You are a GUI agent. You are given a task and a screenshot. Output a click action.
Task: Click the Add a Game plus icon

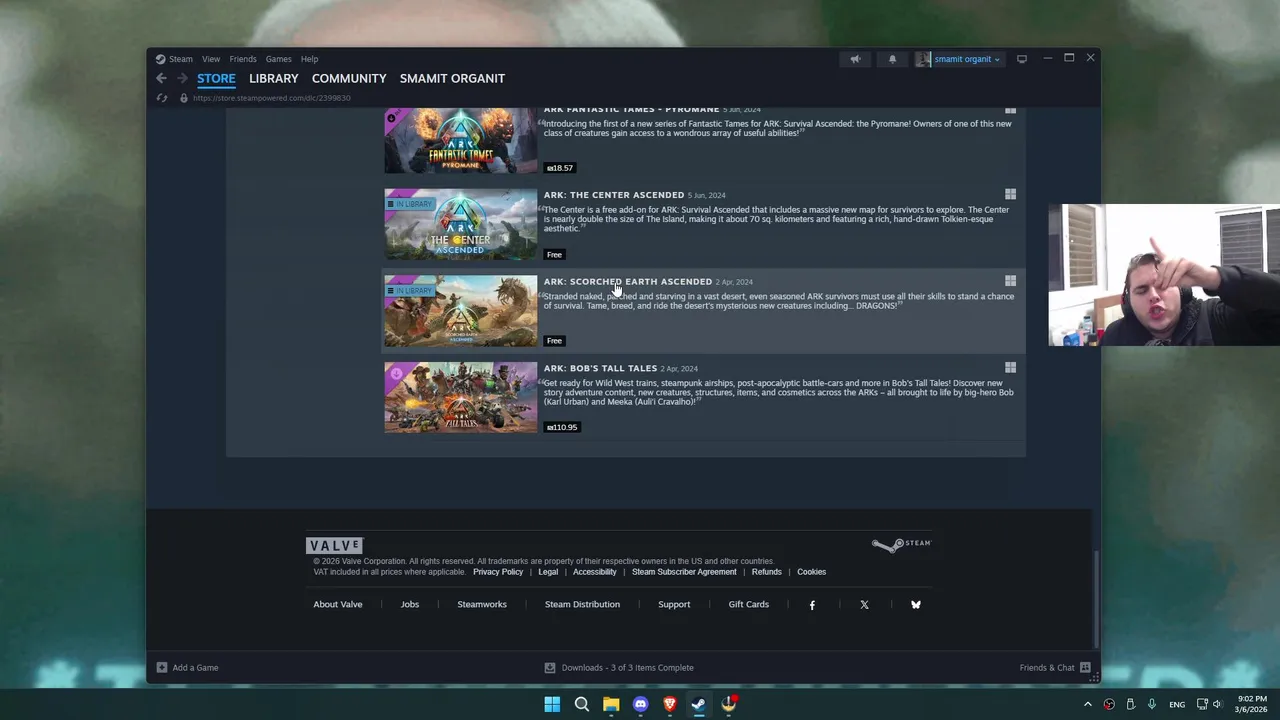pos(161,668)
